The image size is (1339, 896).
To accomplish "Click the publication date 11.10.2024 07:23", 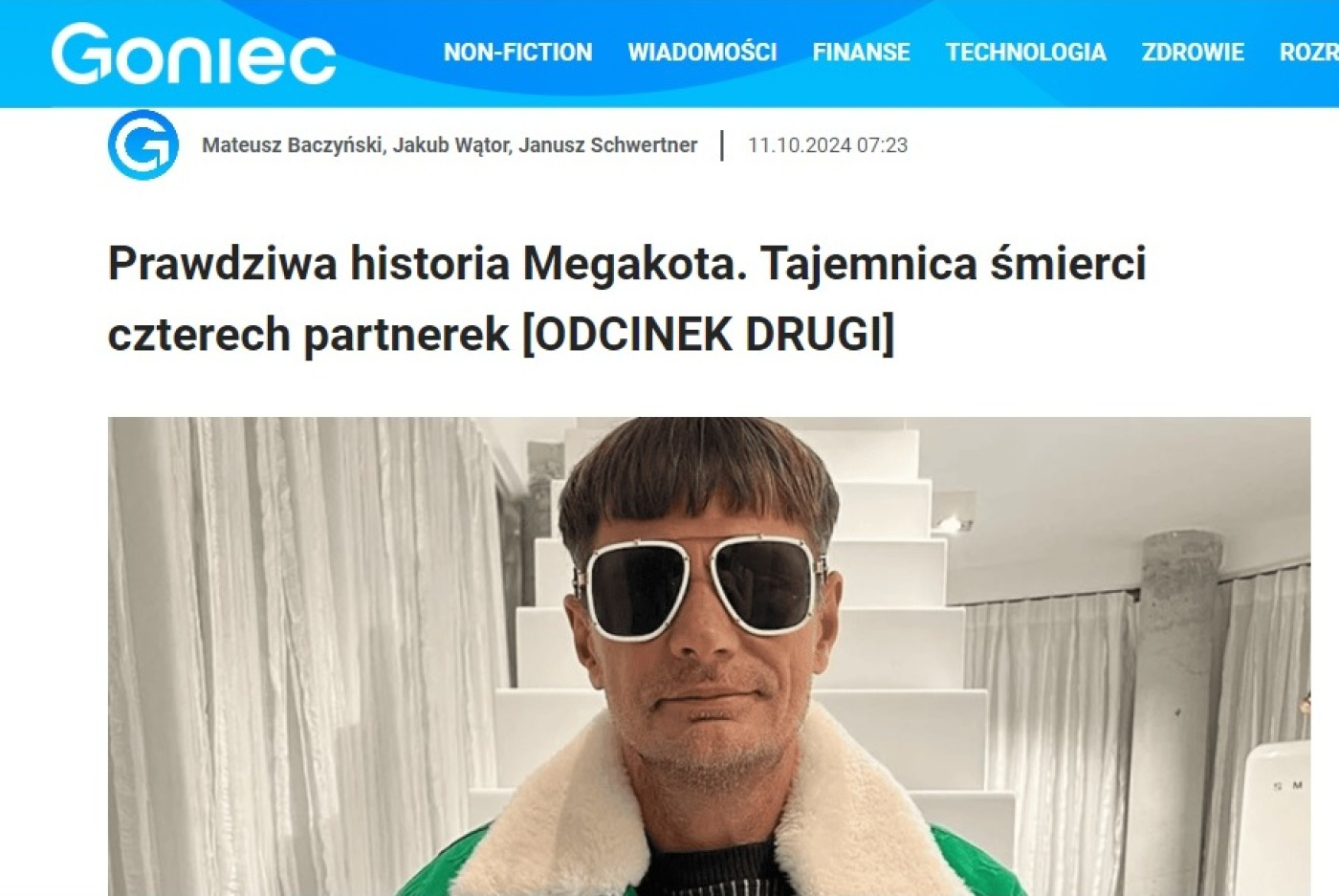I will [x=827, y=145].
